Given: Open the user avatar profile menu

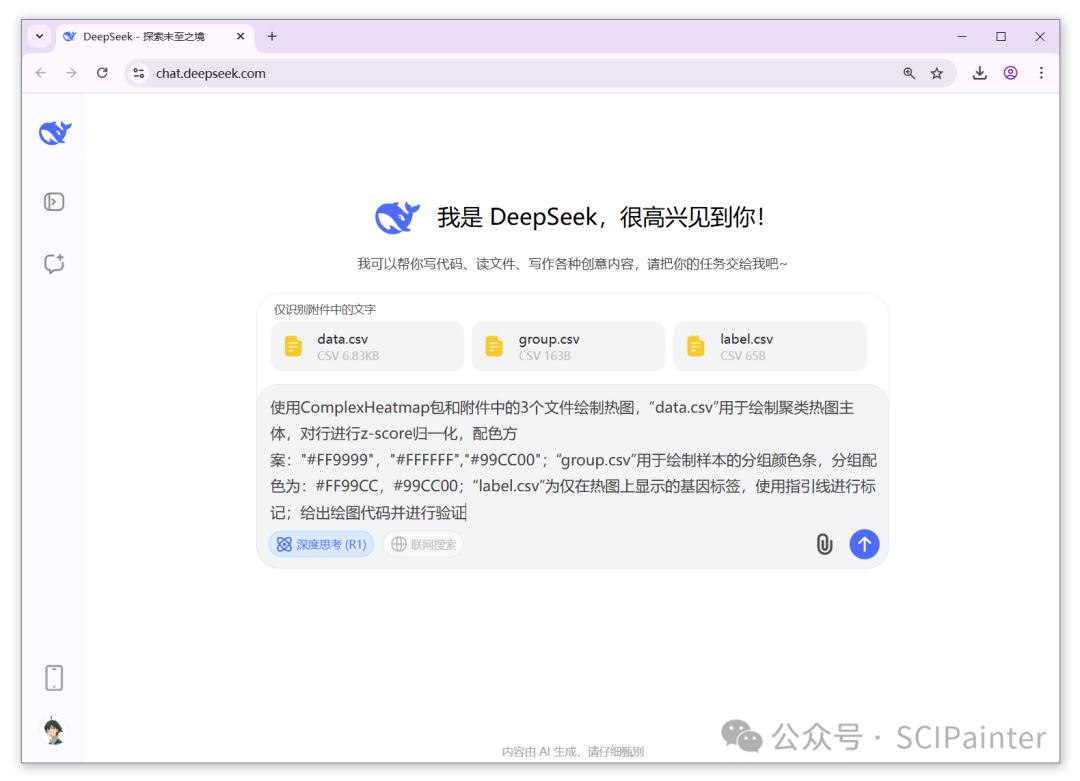Looking at the screenshot, I should click(x=54, y=731).
